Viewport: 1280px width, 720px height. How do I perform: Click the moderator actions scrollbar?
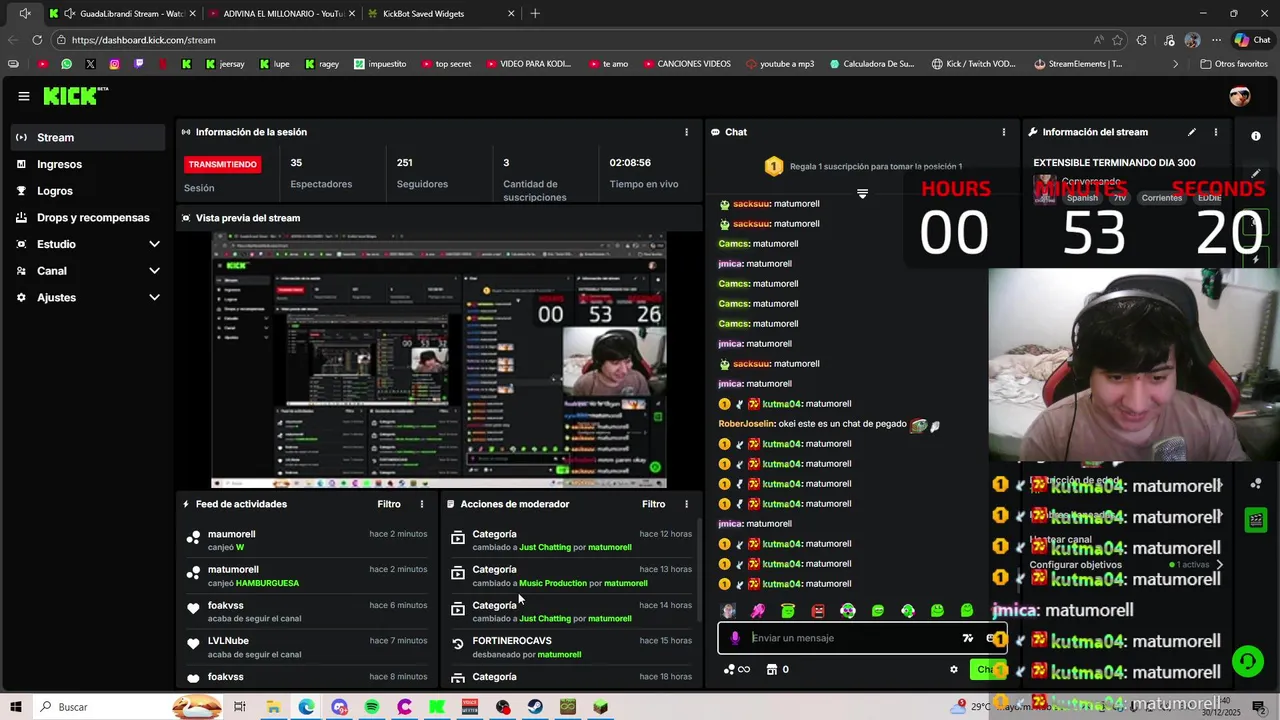[698, 570]
